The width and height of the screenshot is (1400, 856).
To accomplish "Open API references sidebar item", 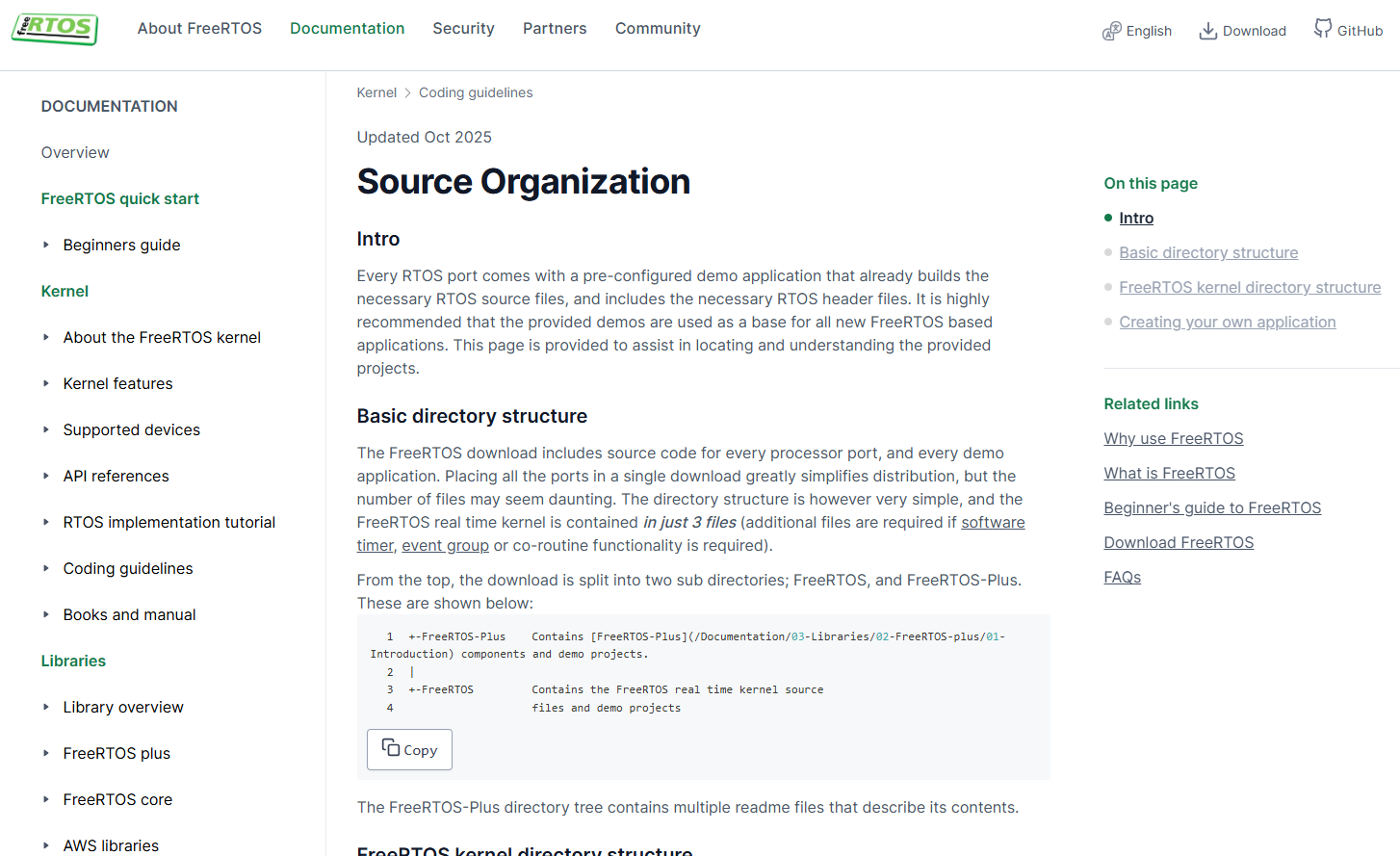I will pos(117,476).
